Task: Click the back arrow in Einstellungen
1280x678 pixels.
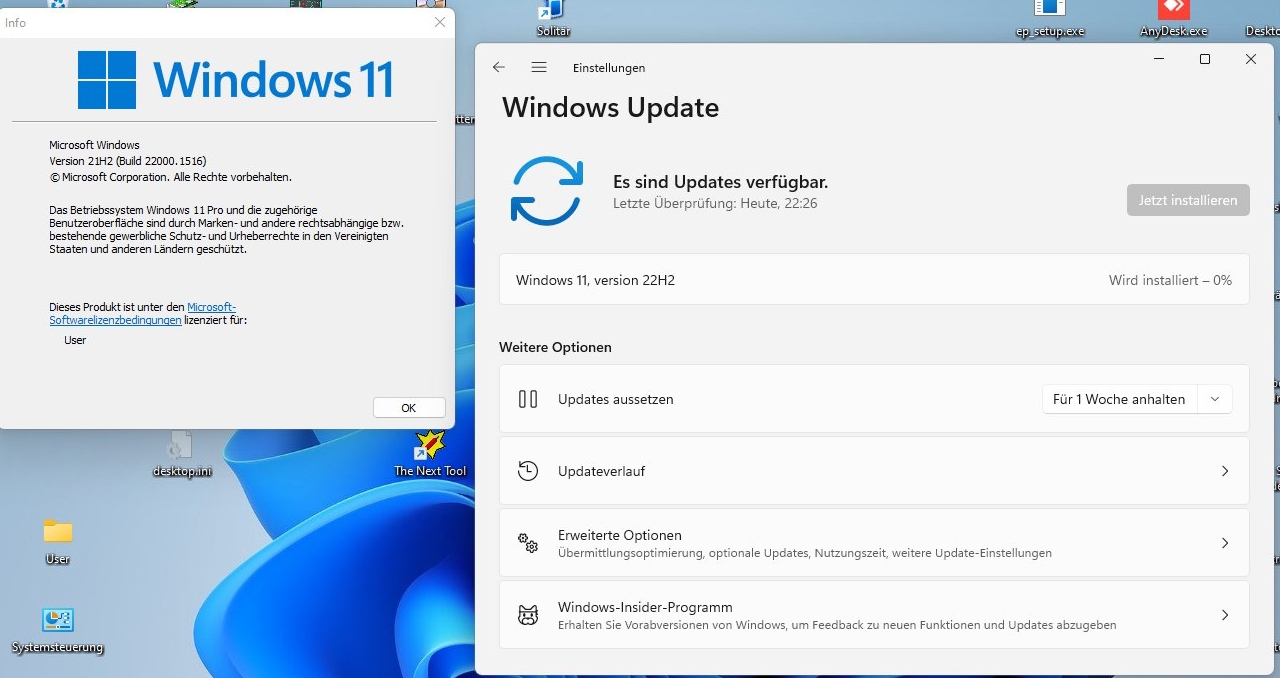Action: pos(499,67)
